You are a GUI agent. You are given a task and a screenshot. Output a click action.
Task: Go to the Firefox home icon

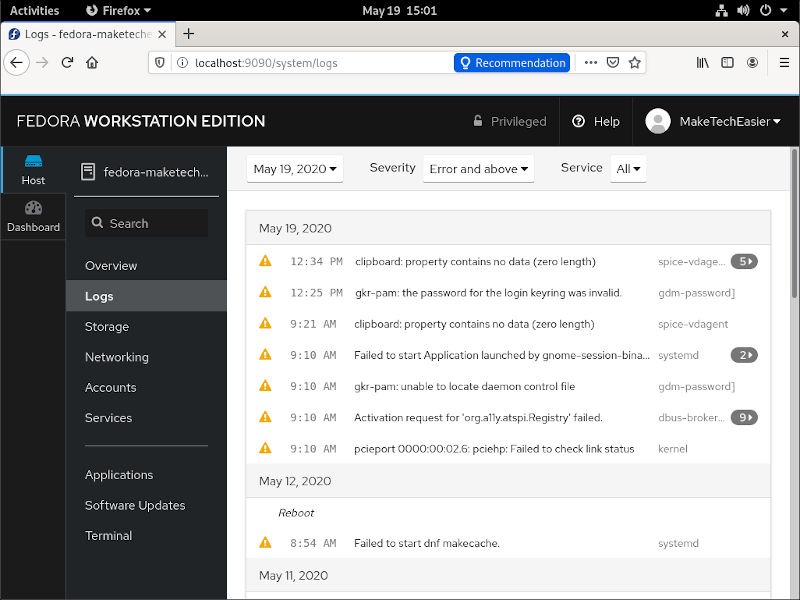tap(92, 62)
